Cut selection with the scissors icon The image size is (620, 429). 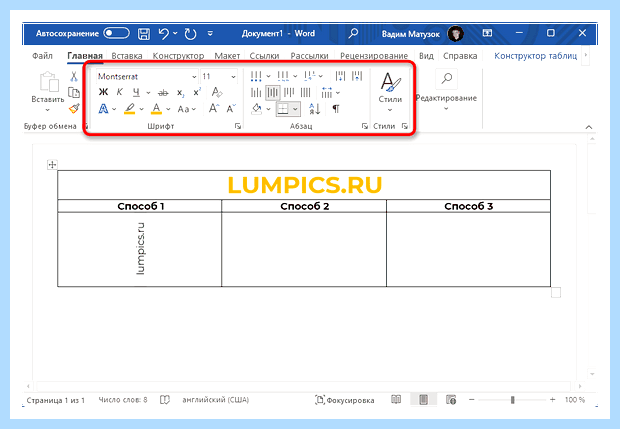pyautogui.click(x=74, y=76)
